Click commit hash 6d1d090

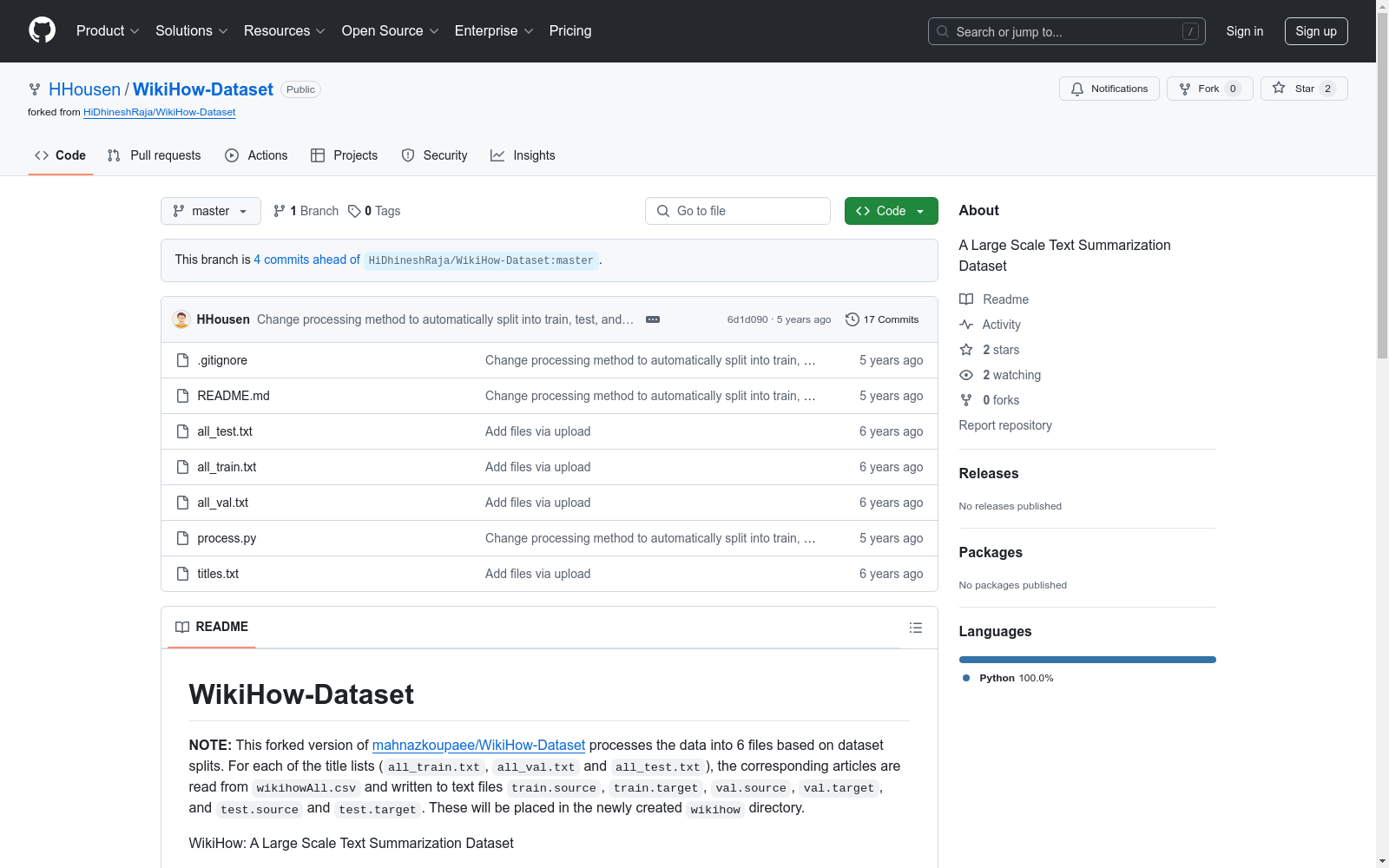point(747,319)
